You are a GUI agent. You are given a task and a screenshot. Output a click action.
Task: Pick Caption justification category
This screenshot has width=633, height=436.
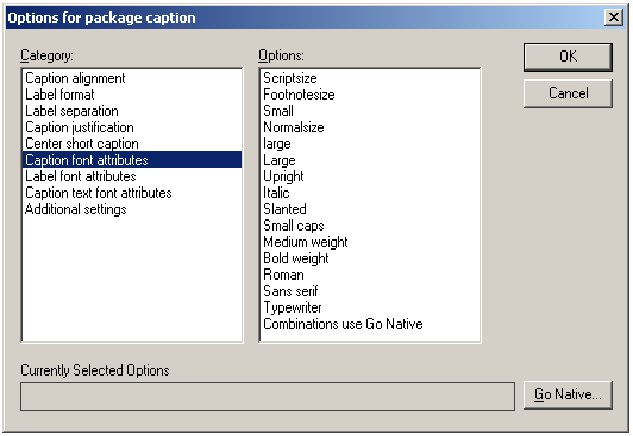(x=79, y=128)
